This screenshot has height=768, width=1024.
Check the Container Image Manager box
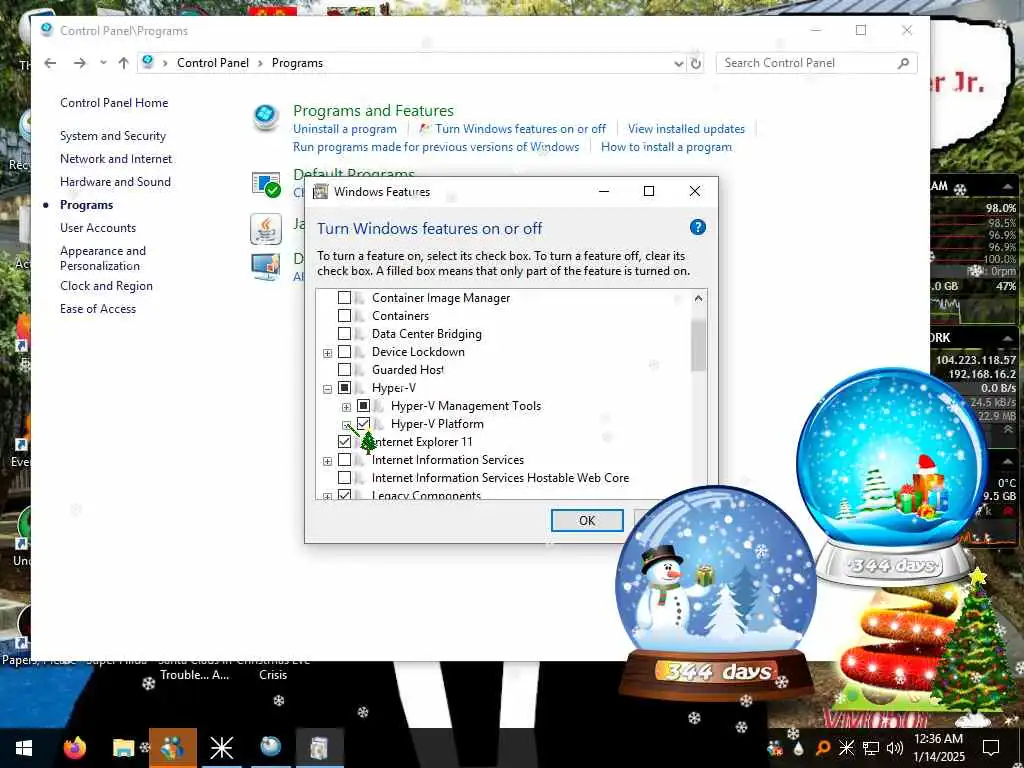pyautogui.click(x=344, y=298)
